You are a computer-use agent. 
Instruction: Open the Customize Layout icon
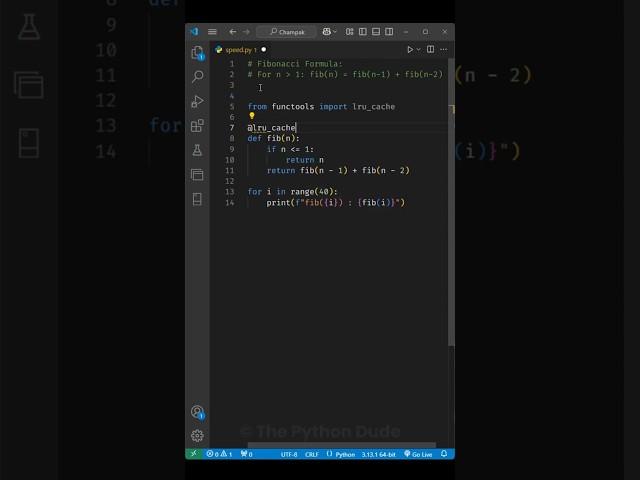click(x=349, y=31)
